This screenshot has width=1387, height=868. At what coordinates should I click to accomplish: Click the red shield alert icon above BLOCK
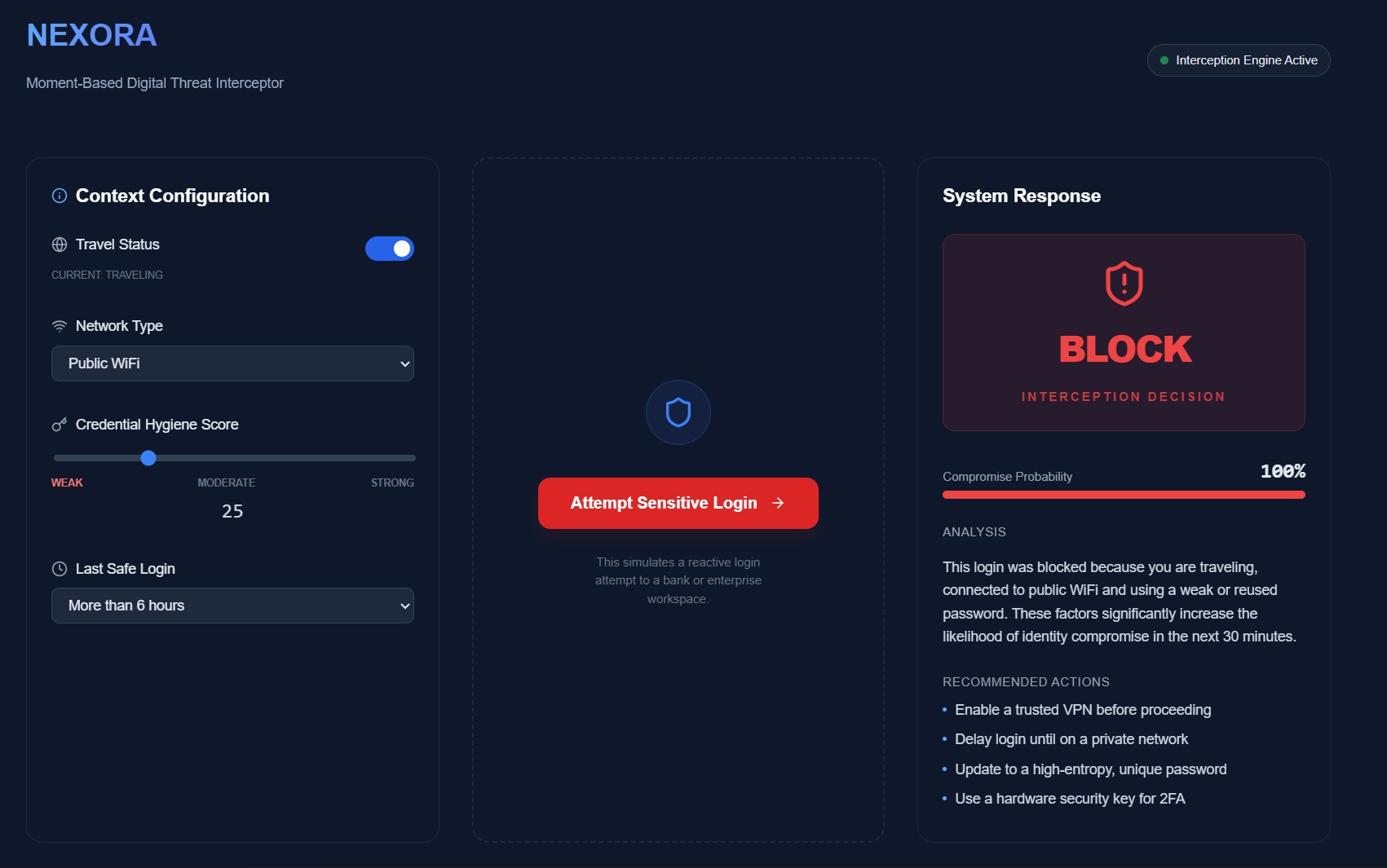tap(1124, 284)
